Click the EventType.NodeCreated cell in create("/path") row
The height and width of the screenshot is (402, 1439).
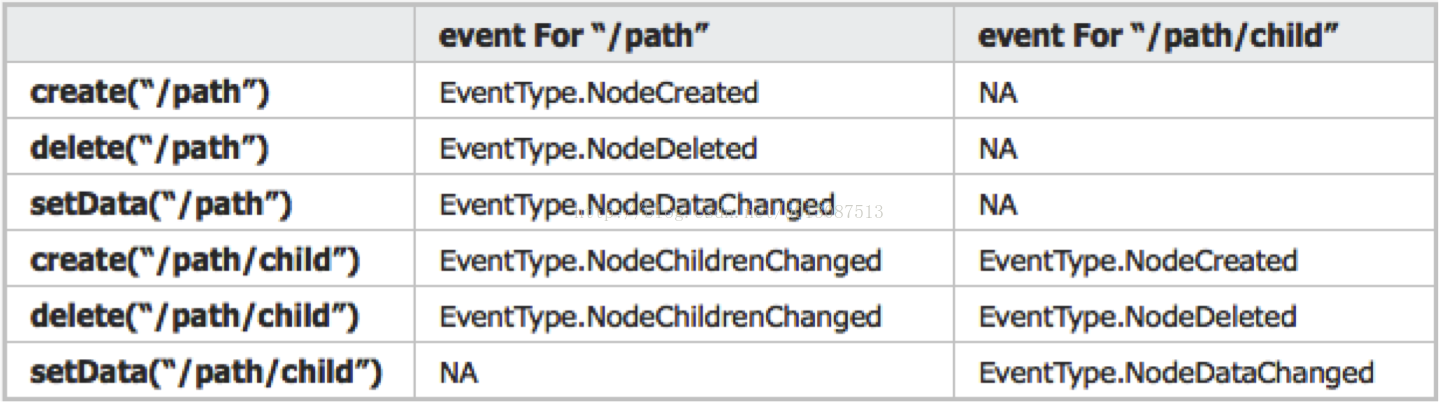click(x=599, y=93)
